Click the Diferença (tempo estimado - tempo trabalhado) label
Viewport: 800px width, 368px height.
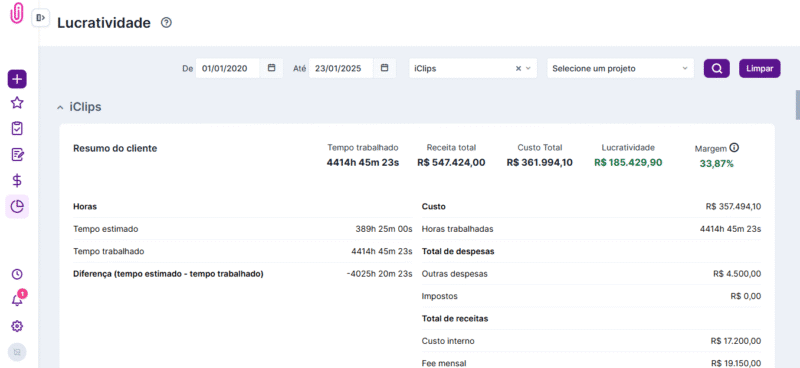click(168, 274)
